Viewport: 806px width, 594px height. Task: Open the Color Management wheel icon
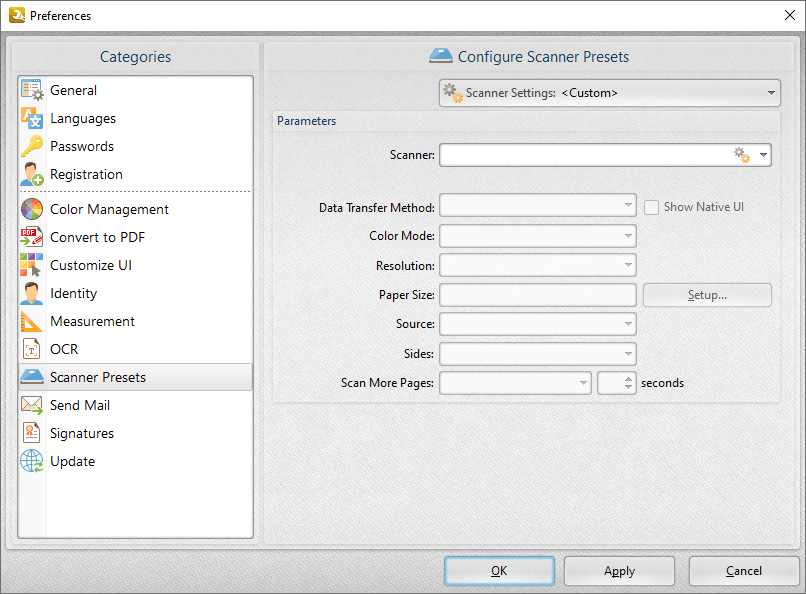pos(32,209)
